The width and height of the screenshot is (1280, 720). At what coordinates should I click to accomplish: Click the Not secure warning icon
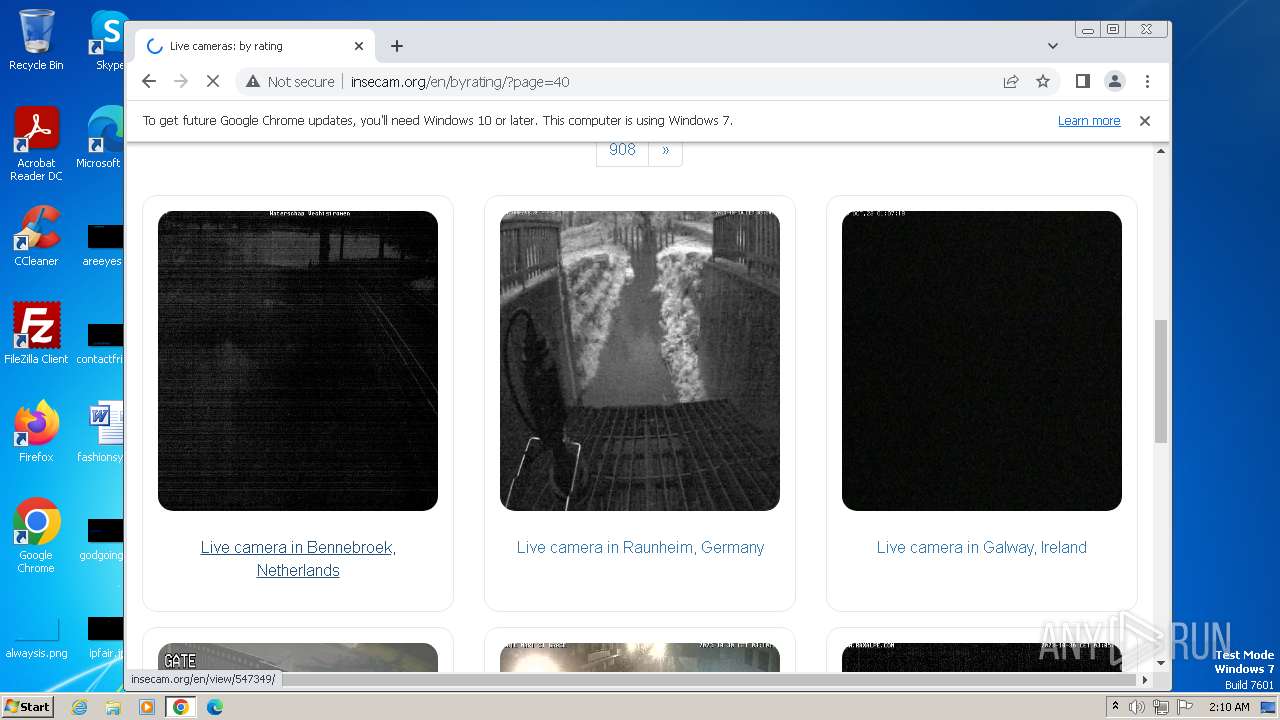[x=252, y=82]
